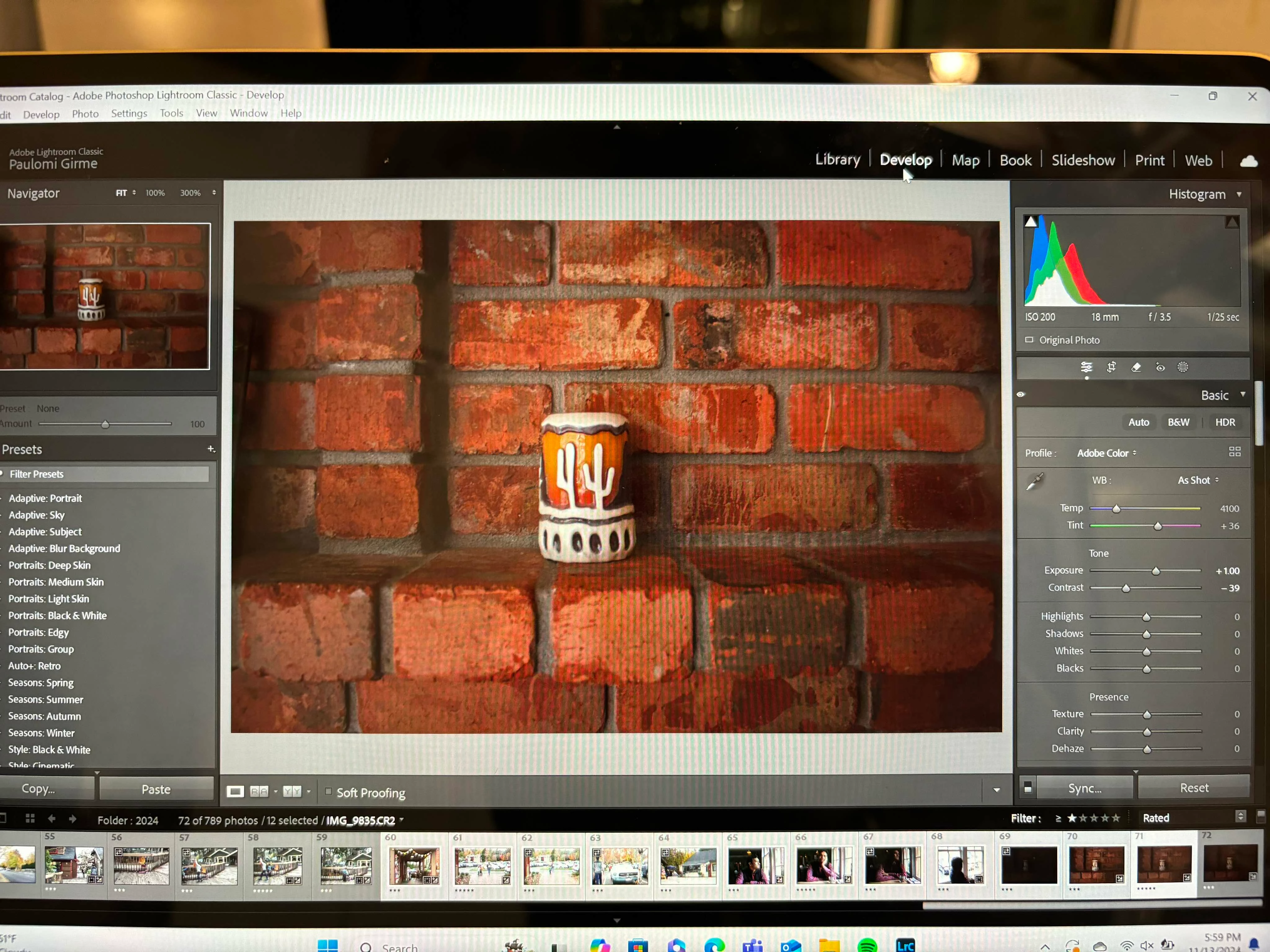Select the Red Eye Correction tool

point(1160,367)
